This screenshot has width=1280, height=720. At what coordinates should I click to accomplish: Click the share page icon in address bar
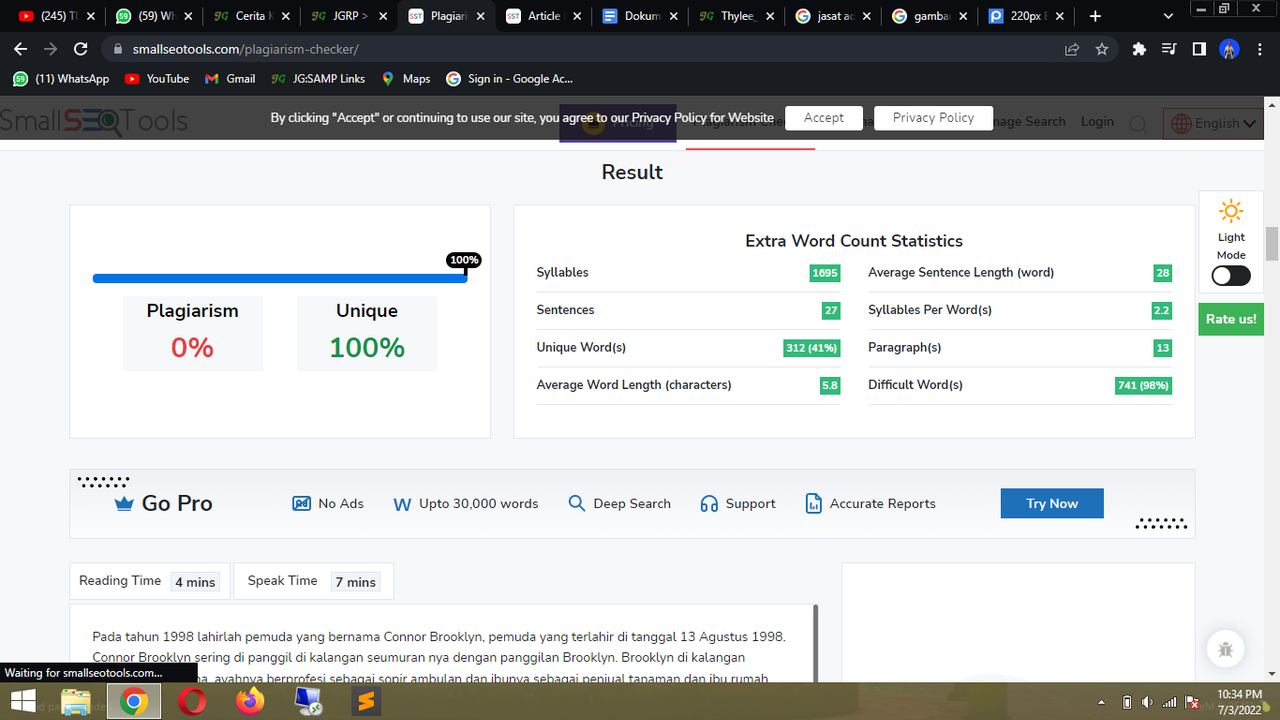(x=1072, y=49)
